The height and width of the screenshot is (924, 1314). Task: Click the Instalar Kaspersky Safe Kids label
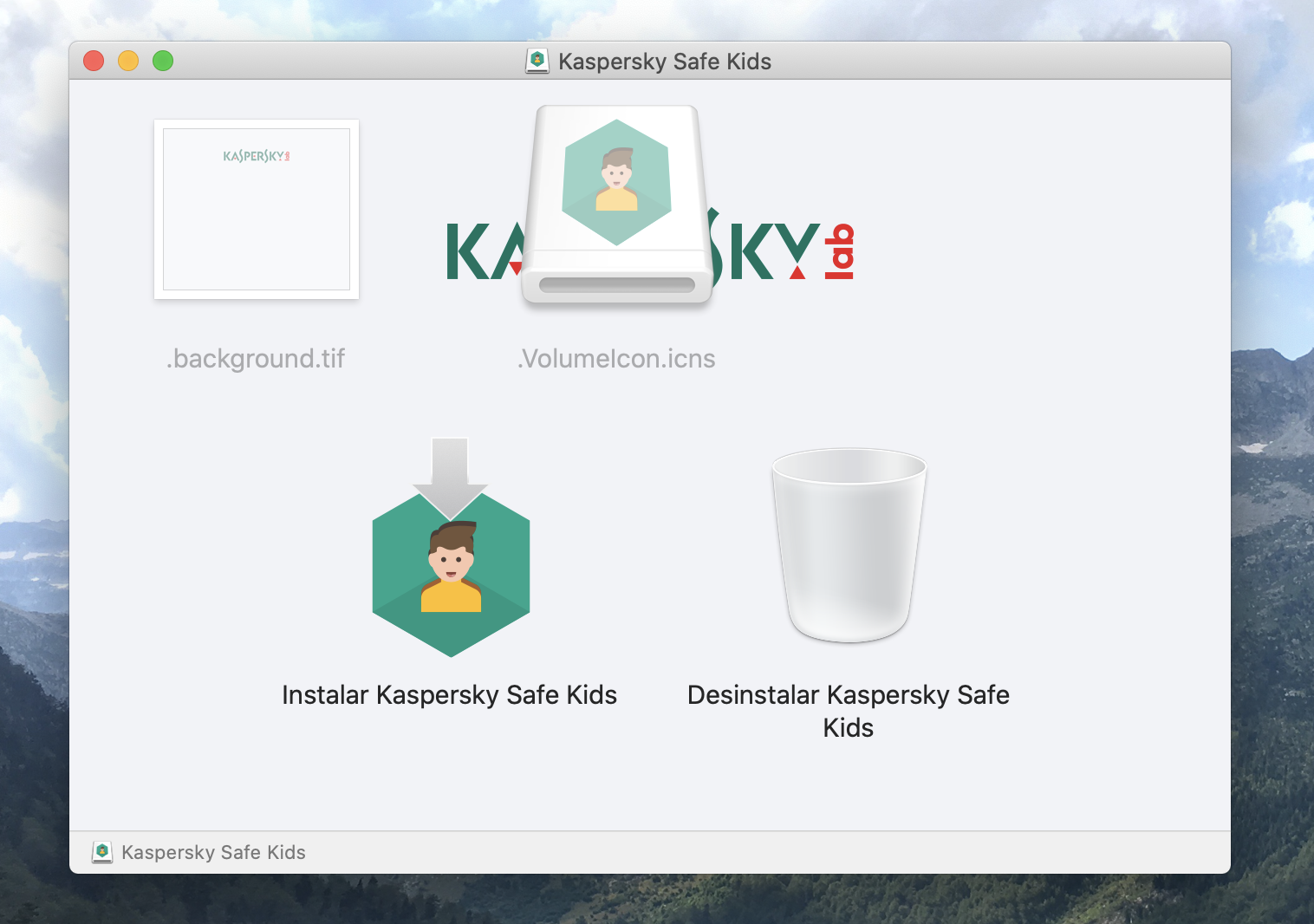click(450, 695)
